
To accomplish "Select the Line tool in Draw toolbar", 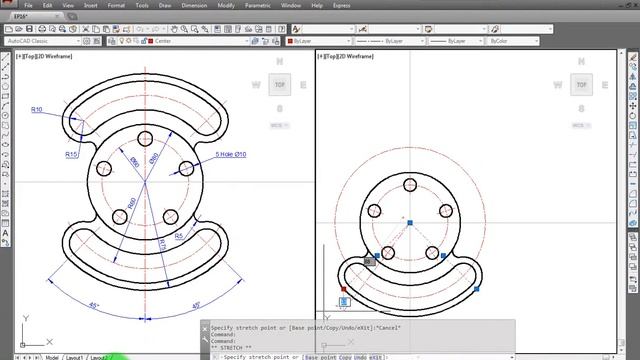I will click(x=5, y=57).
